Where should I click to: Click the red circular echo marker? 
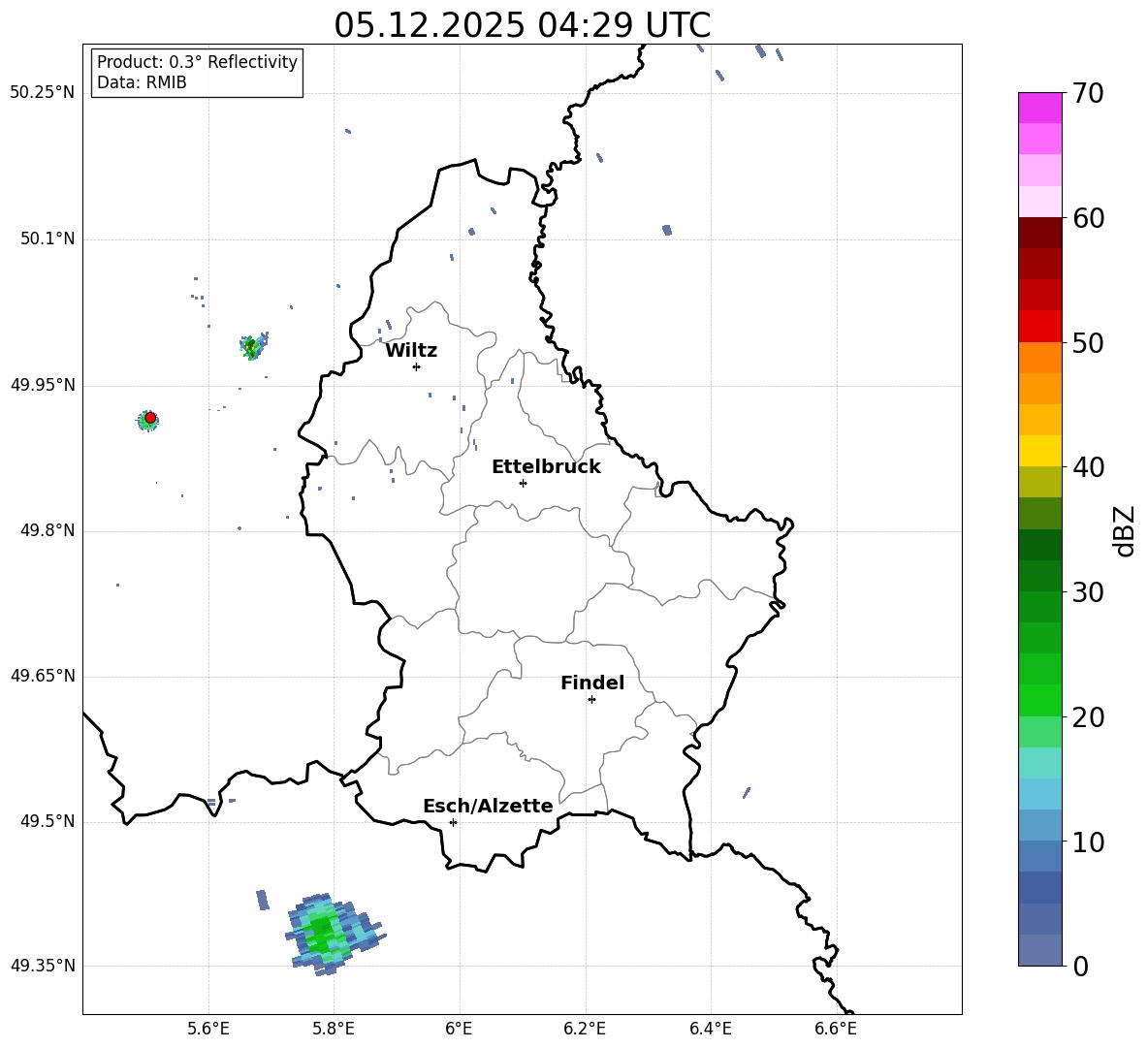[150, 418]
